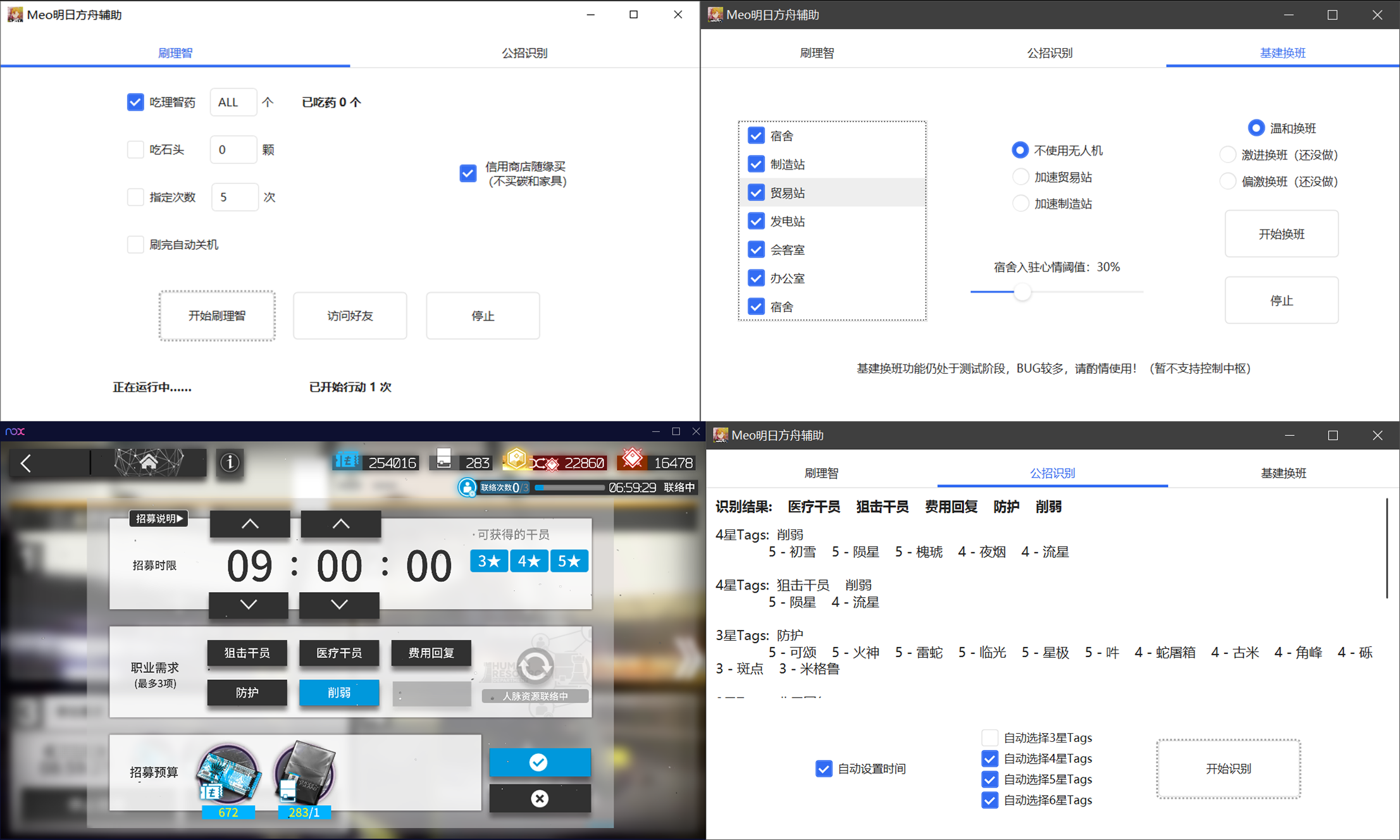Image resolution: width=1400 pixels, height=840 pixels.
Task: Click the 开始识别 button
Action: (1229, 769)
